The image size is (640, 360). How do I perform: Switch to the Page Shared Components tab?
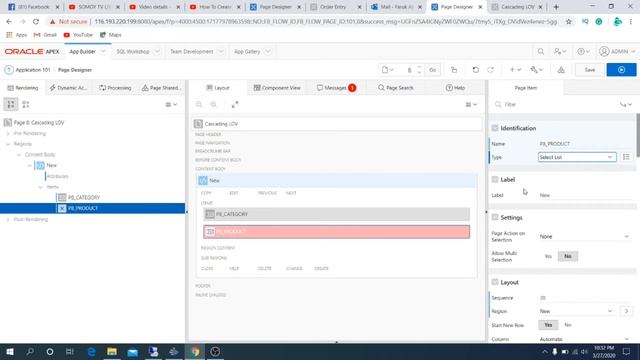(x=161, y=88)
